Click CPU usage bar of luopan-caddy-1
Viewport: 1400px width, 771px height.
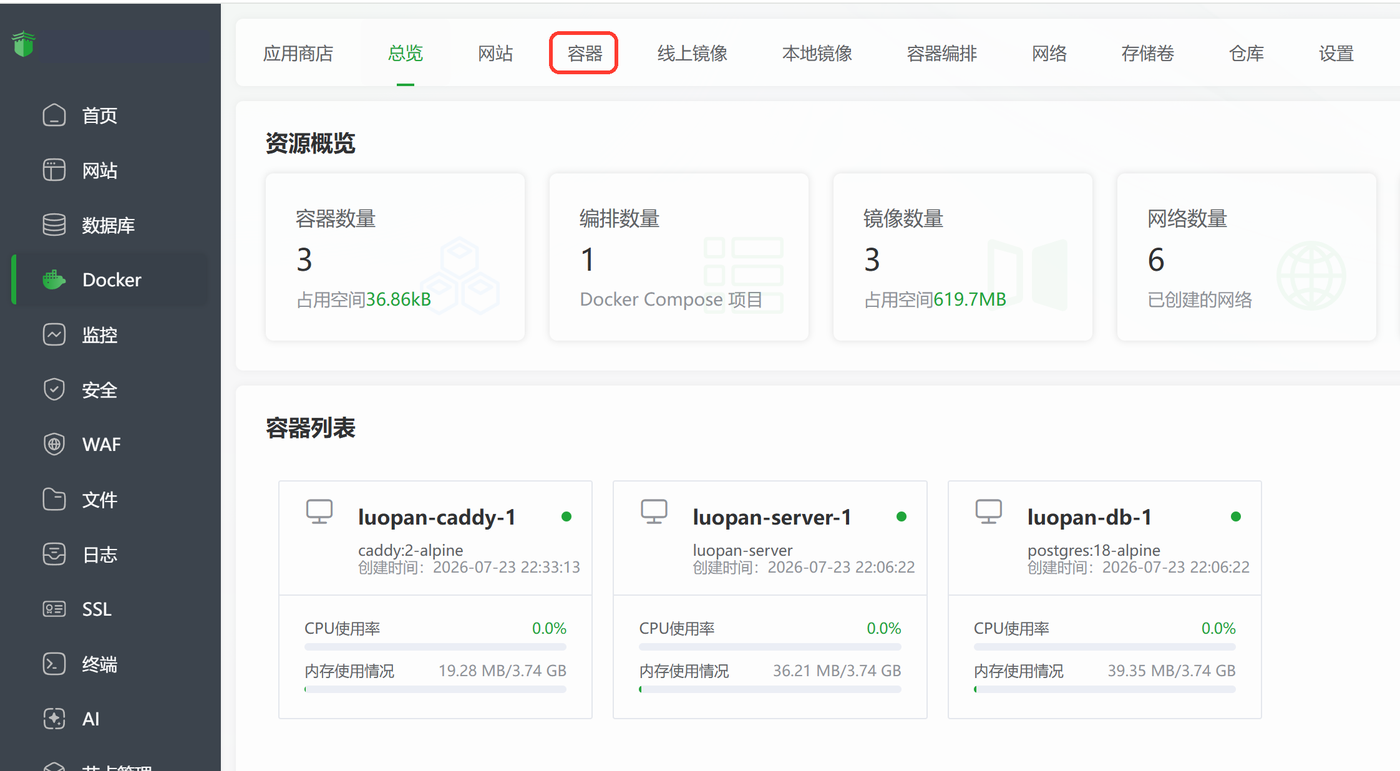coord(435,647)
